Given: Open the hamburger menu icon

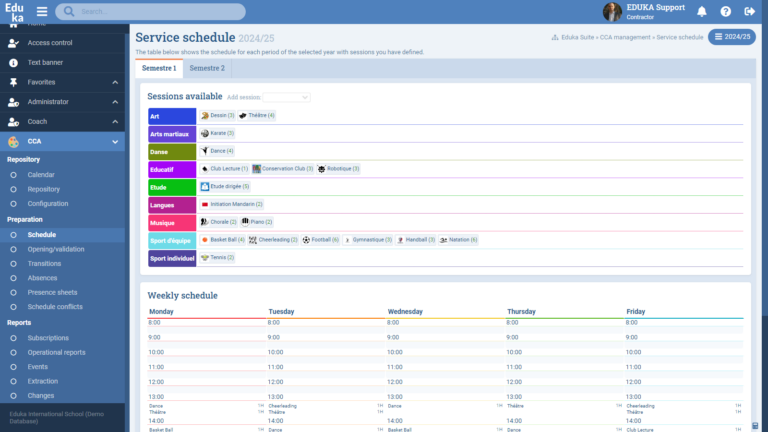Looking at the screenshot, I should click(x=42, y=11).
